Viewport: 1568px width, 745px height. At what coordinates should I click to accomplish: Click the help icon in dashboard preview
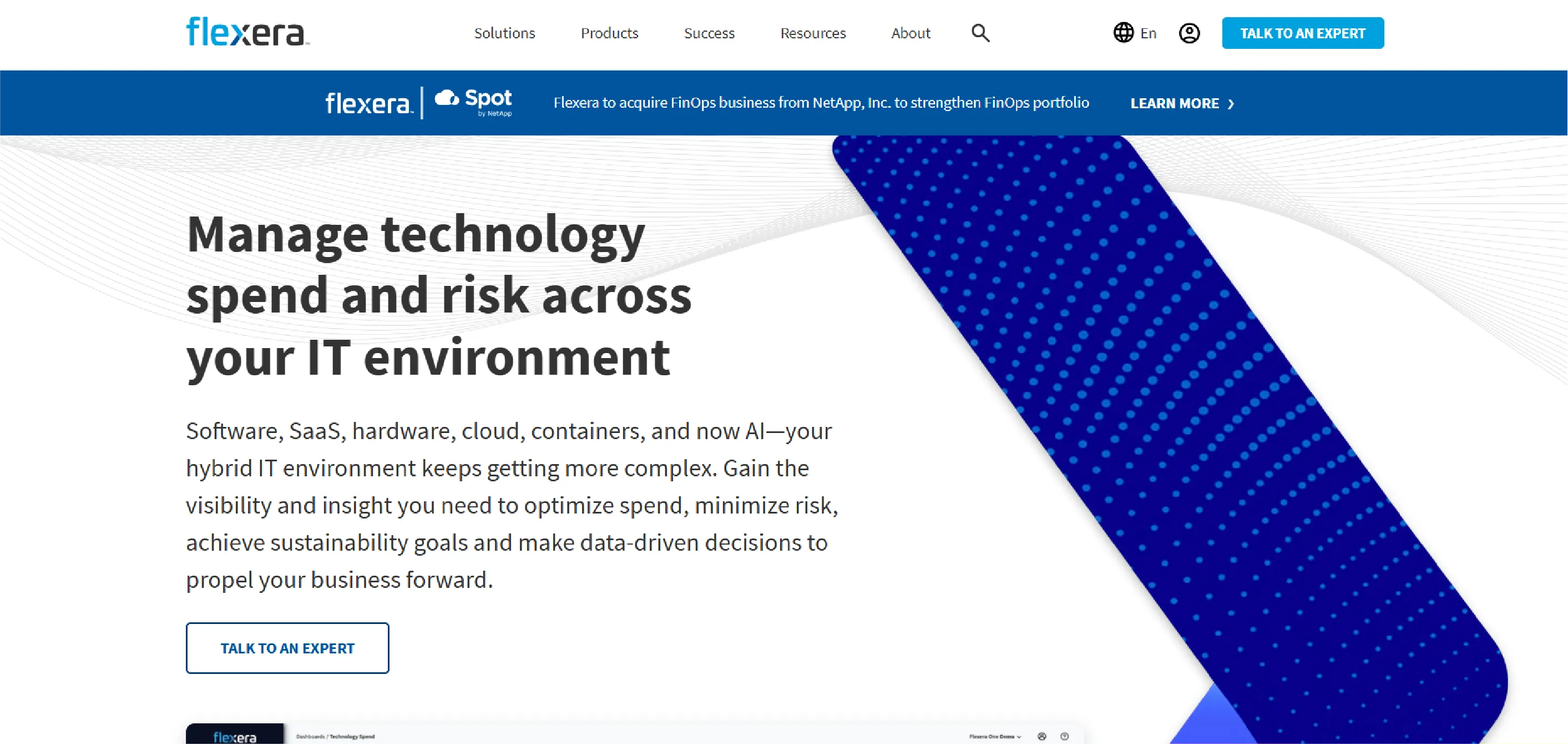[1065, 737]
